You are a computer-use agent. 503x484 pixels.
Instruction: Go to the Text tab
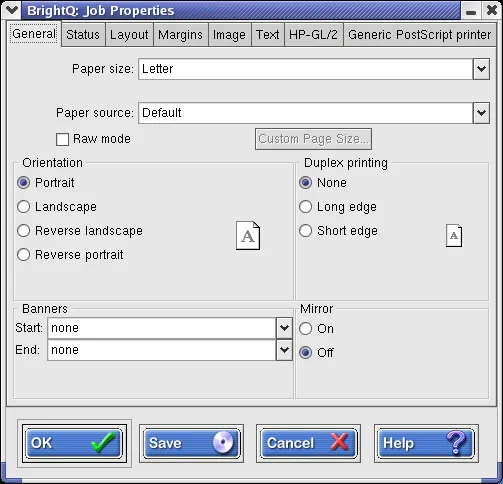click(268, 35)
